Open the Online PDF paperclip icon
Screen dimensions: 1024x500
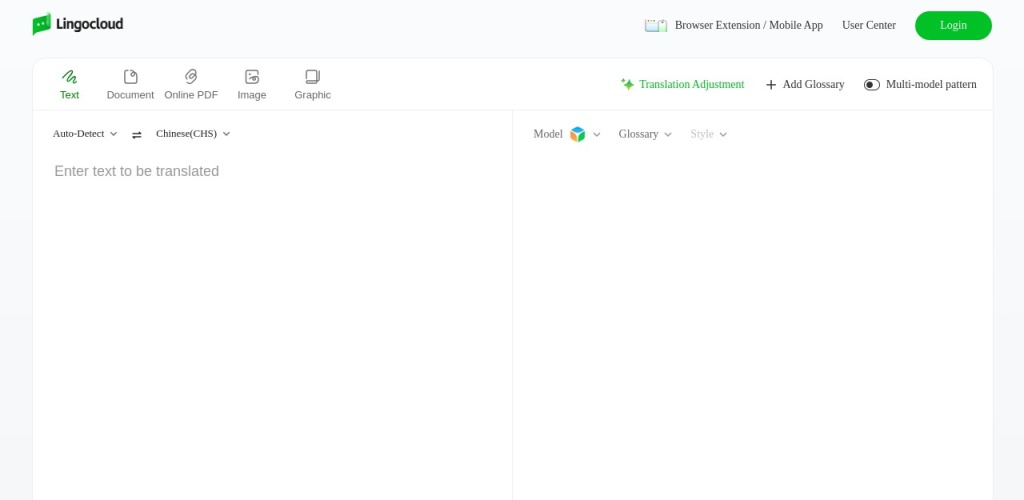click(x=191, y=77)
